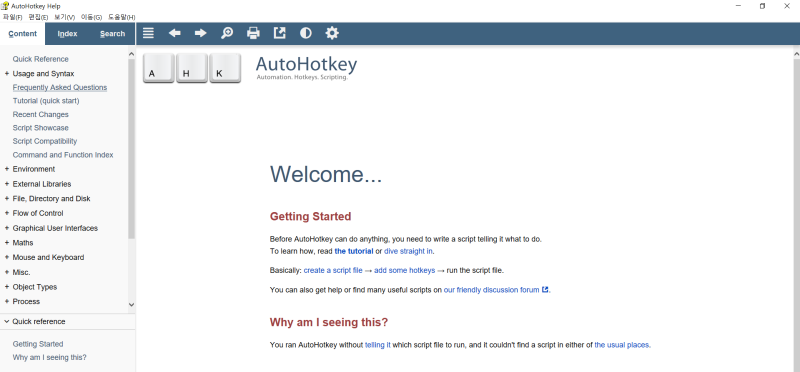800x372 pixels.
Task: Expand the Maths tree node
Action: click(7, 242)
